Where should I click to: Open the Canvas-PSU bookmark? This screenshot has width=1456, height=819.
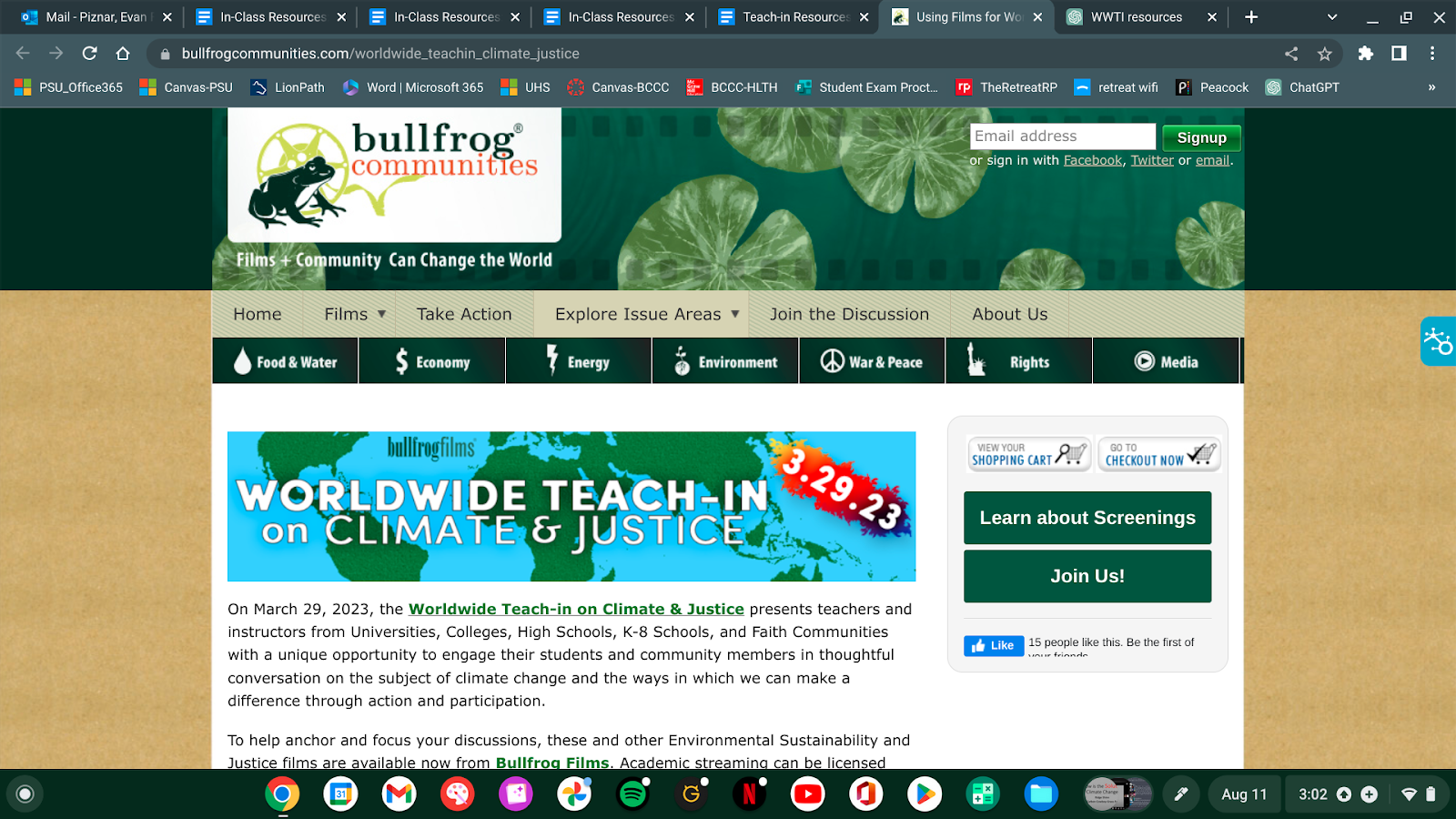click(x=187, y=87)
